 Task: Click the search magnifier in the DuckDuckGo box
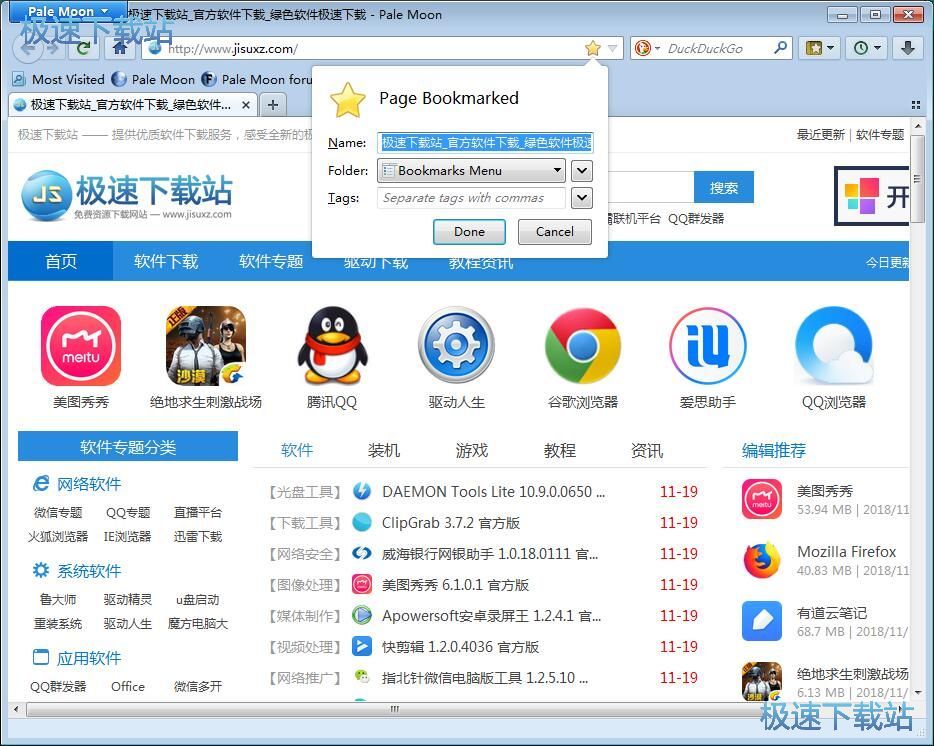780,48
